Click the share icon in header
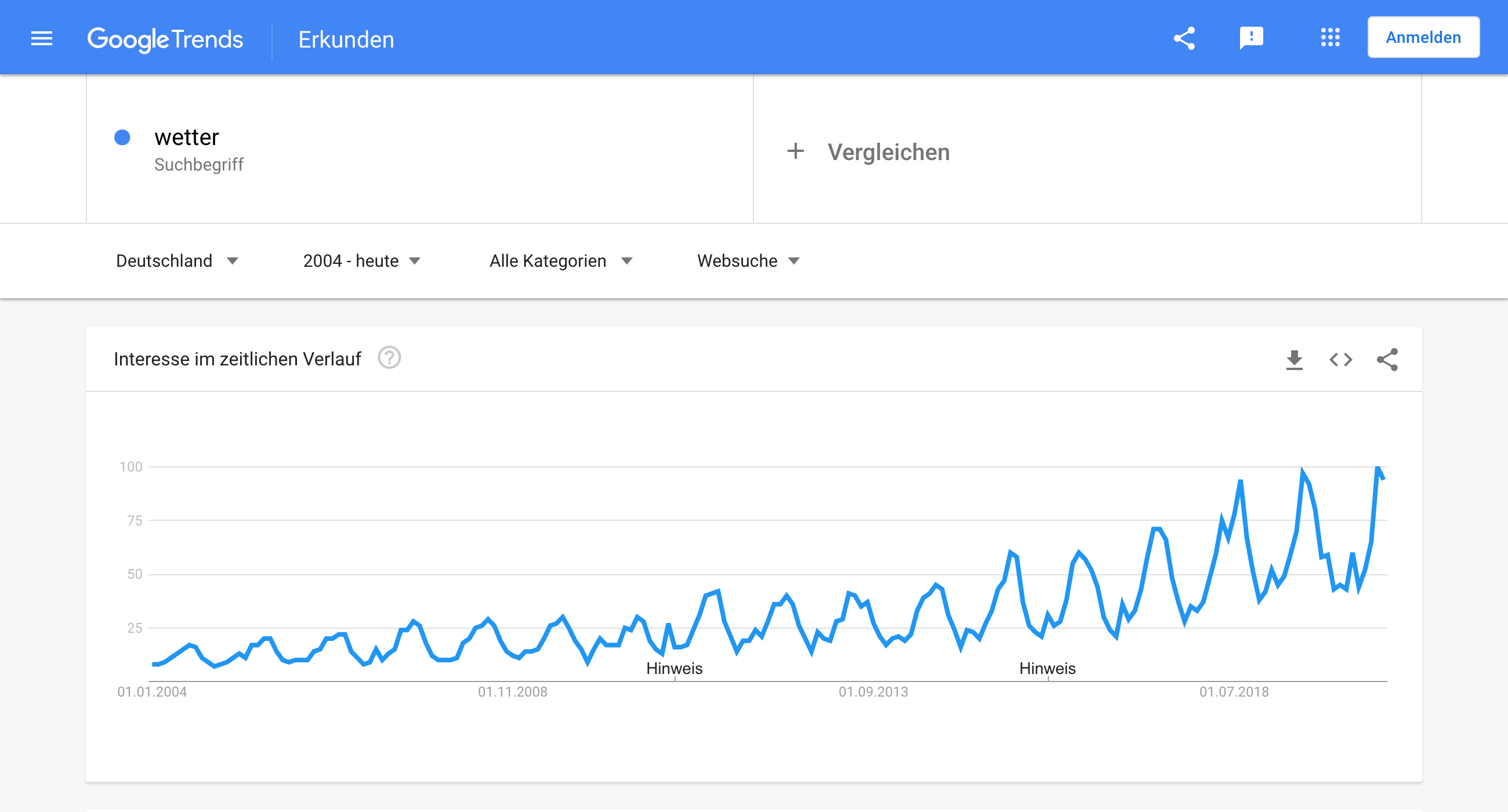Image resolution: width=1508 pixels, height=812 pixels. point(1184,39)
